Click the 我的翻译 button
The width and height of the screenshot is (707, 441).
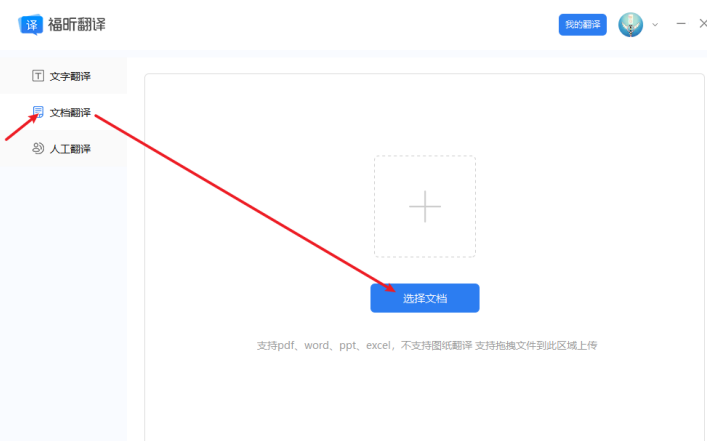point(583,24)
